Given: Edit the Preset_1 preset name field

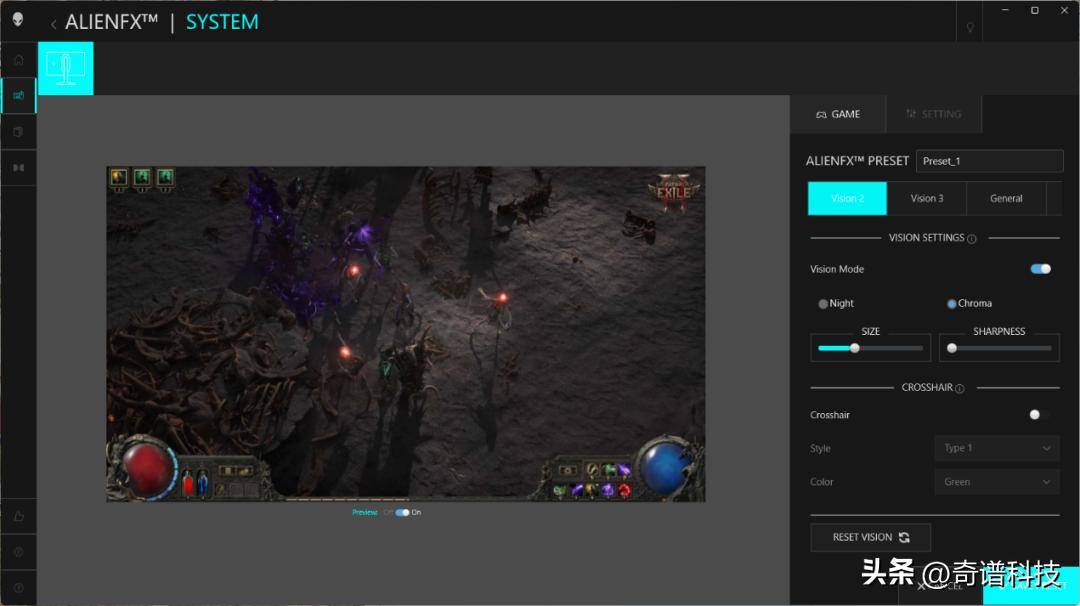Looking at the screenshot, I should coord(989,161).
